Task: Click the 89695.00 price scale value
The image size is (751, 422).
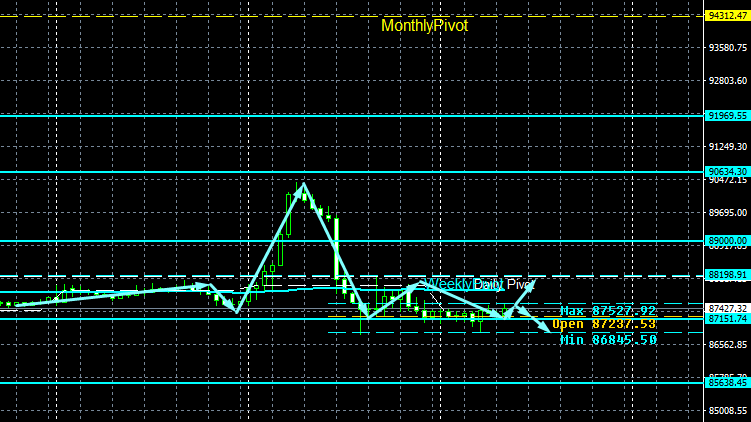Action: coord(728,213)
